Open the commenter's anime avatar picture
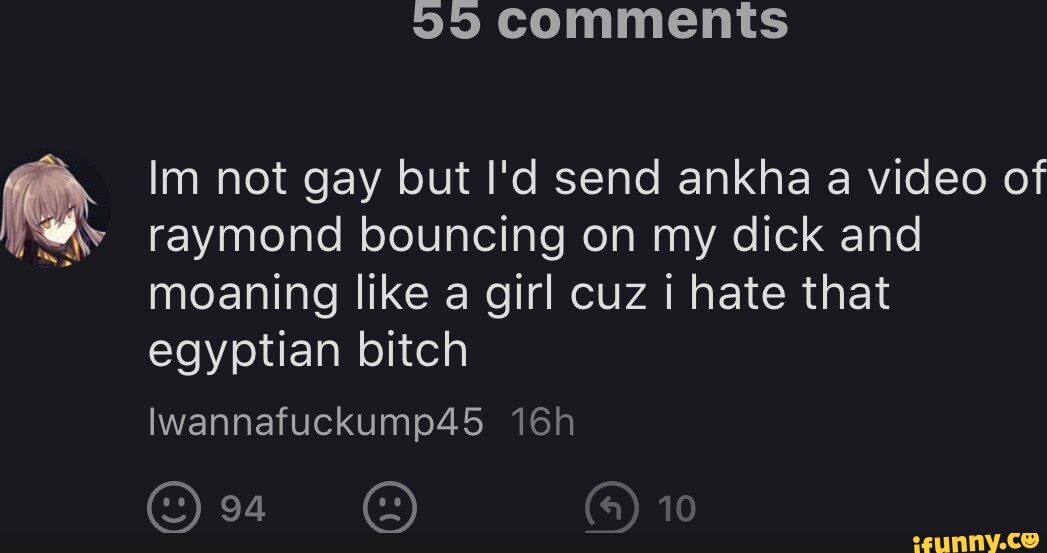This screenshot has width=1047, height=553. coord(55,211)
